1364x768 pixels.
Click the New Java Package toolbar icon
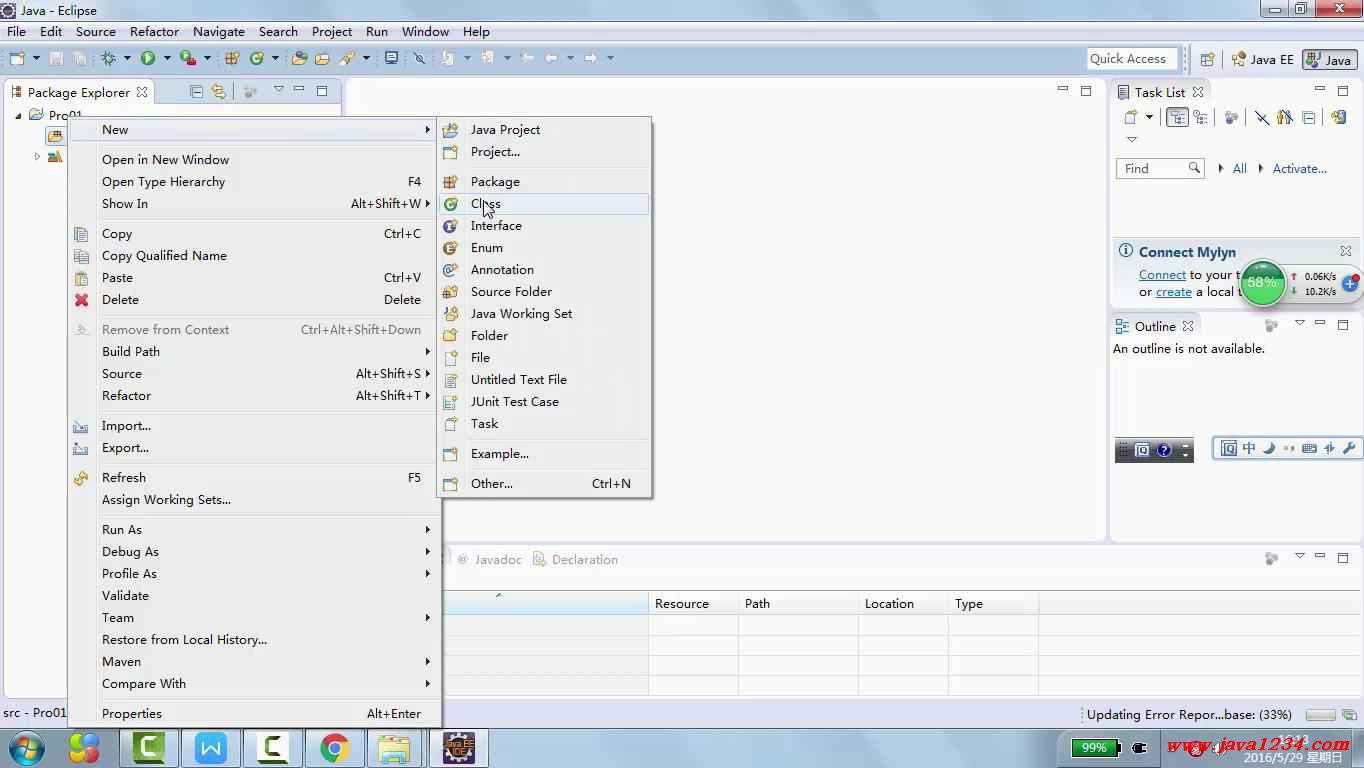[232, 58]
